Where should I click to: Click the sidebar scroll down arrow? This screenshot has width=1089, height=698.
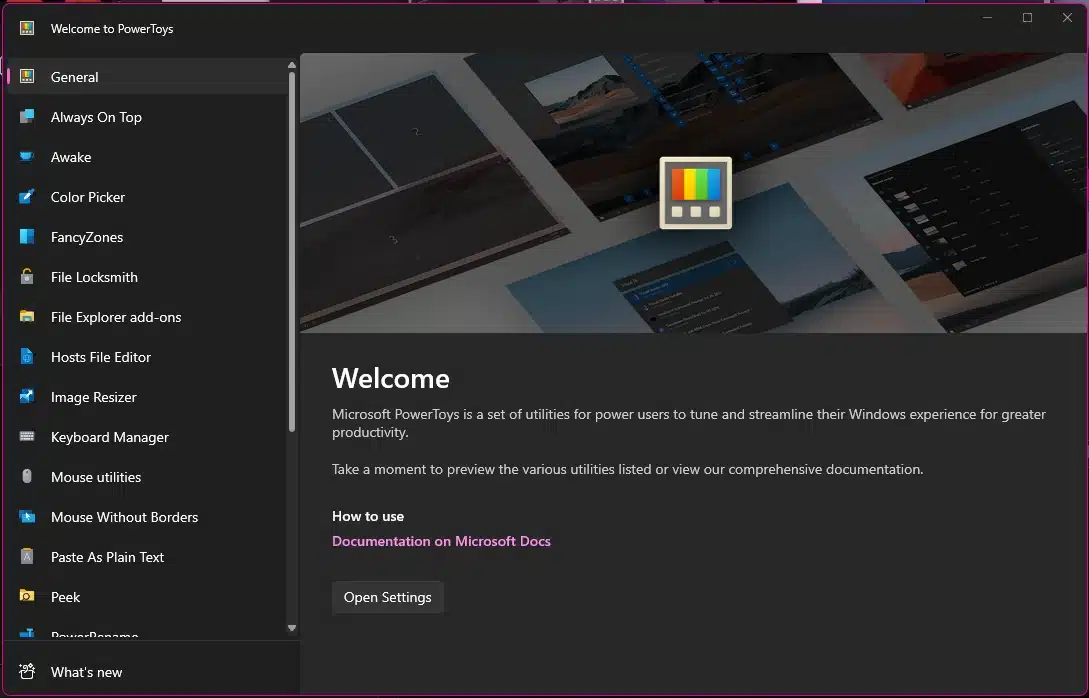coord(292,628)
